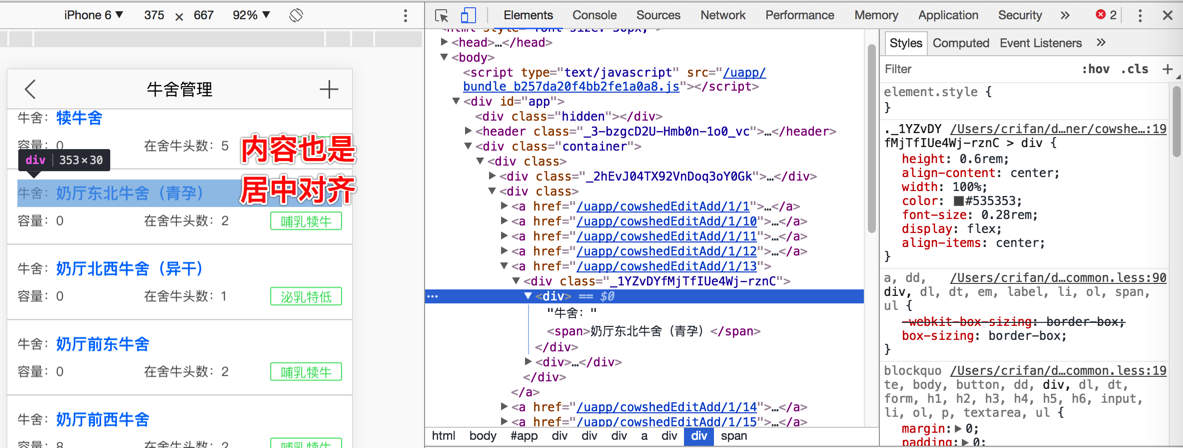Screen dimensions: 1183x448
Task: Click the back arrow in the app header
Action: coord(29,90)
